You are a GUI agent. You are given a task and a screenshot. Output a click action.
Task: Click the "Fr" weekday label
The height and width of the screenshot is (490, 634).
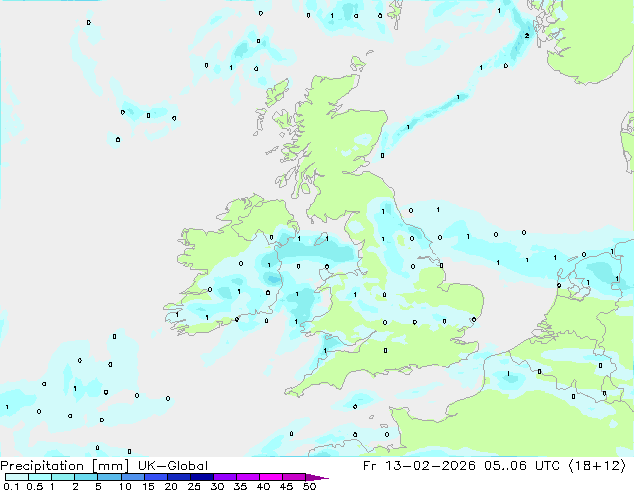(x=370, y=466)
